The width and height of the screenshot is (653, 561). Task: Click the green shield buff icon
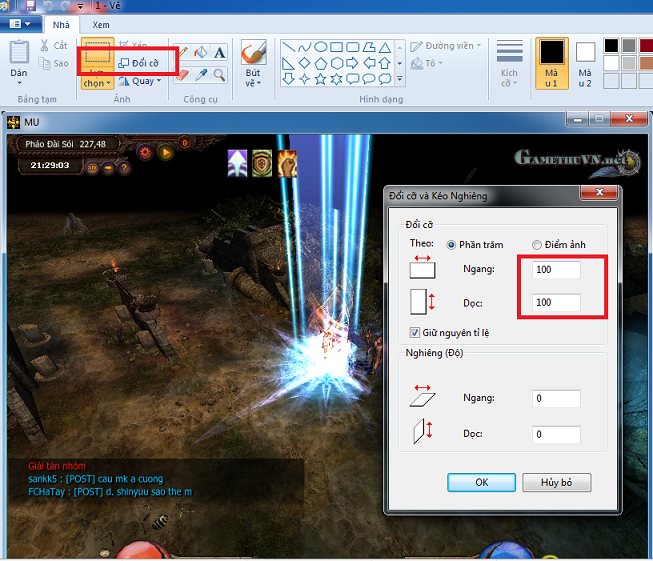pos(262,163)
